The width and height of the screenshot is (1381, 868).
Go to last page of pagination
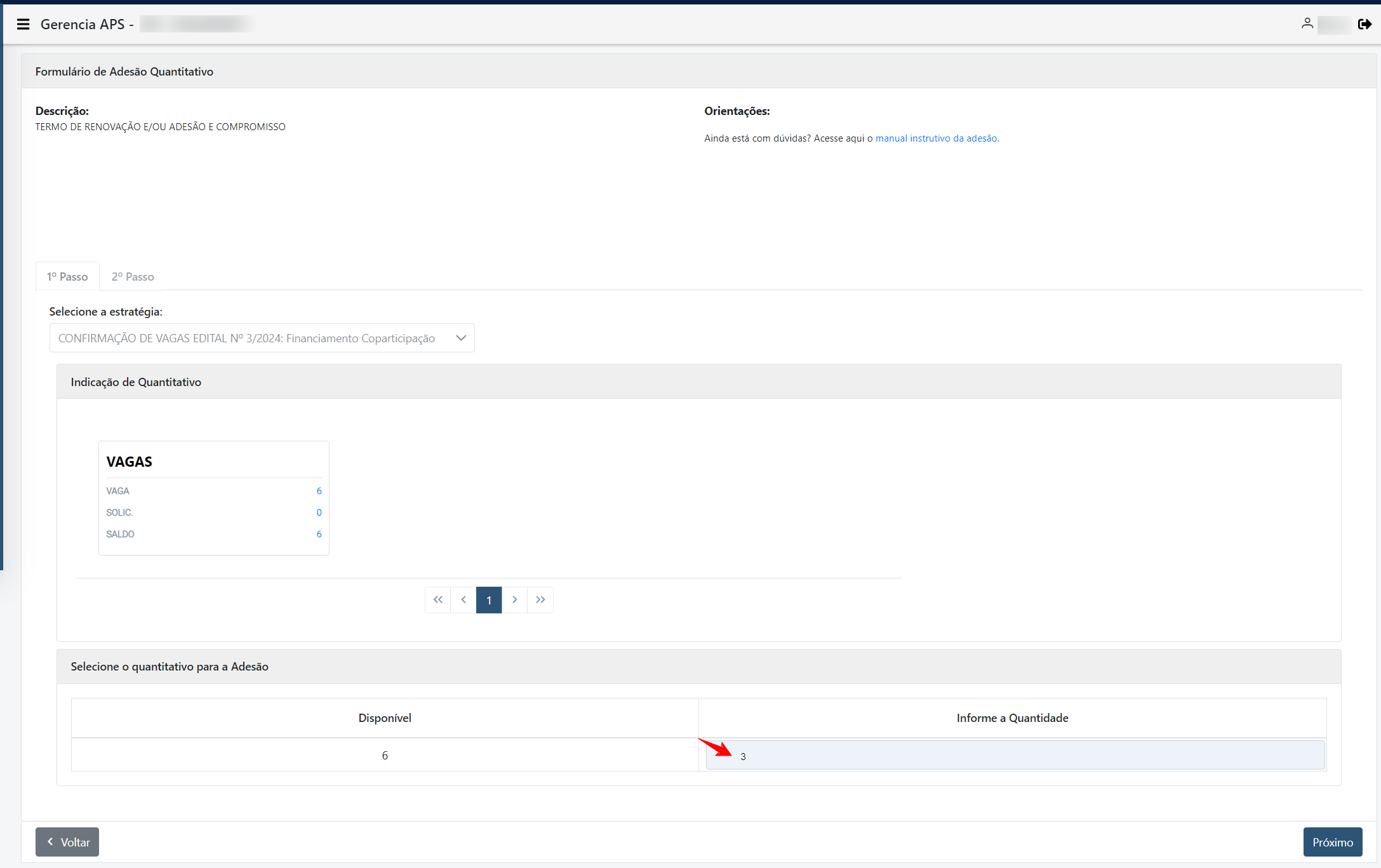[540, 599]
